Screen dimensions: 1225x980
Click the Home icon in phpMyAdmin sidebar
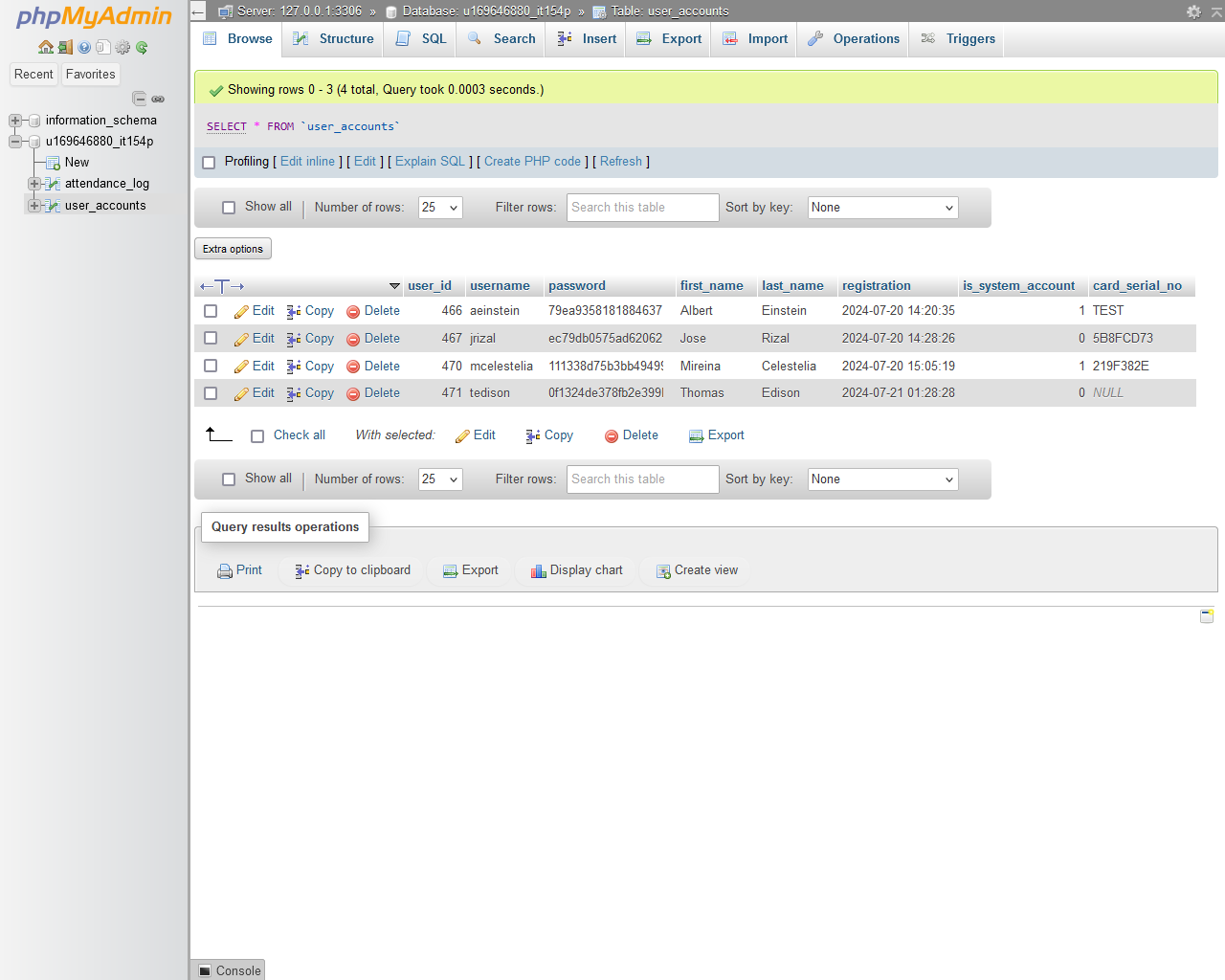point(45,47)
